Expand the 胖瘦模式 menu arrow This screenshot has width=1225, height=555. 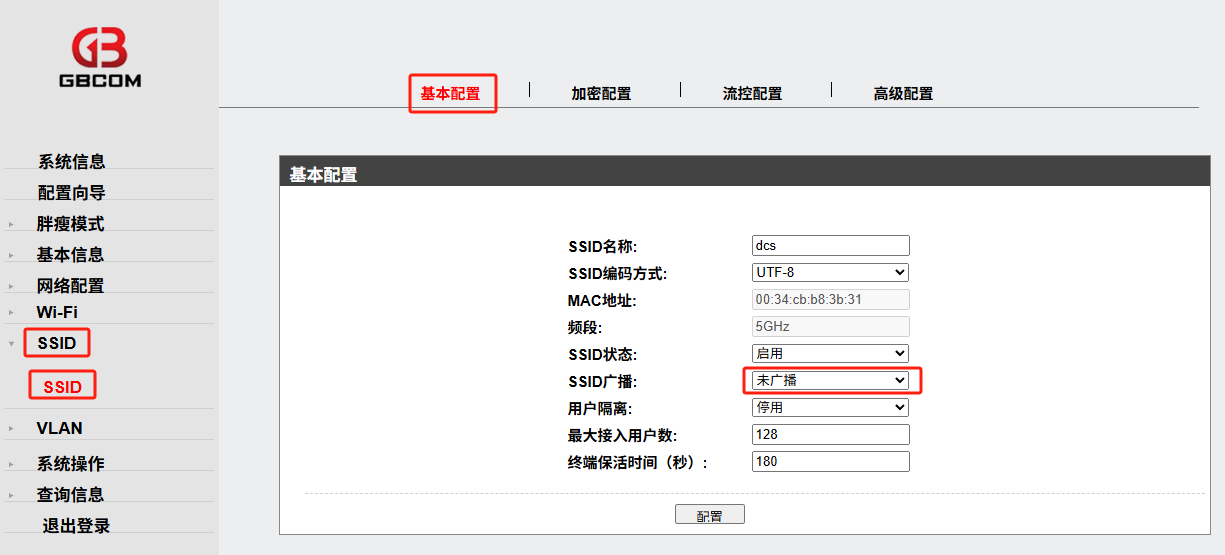[11, 225]
